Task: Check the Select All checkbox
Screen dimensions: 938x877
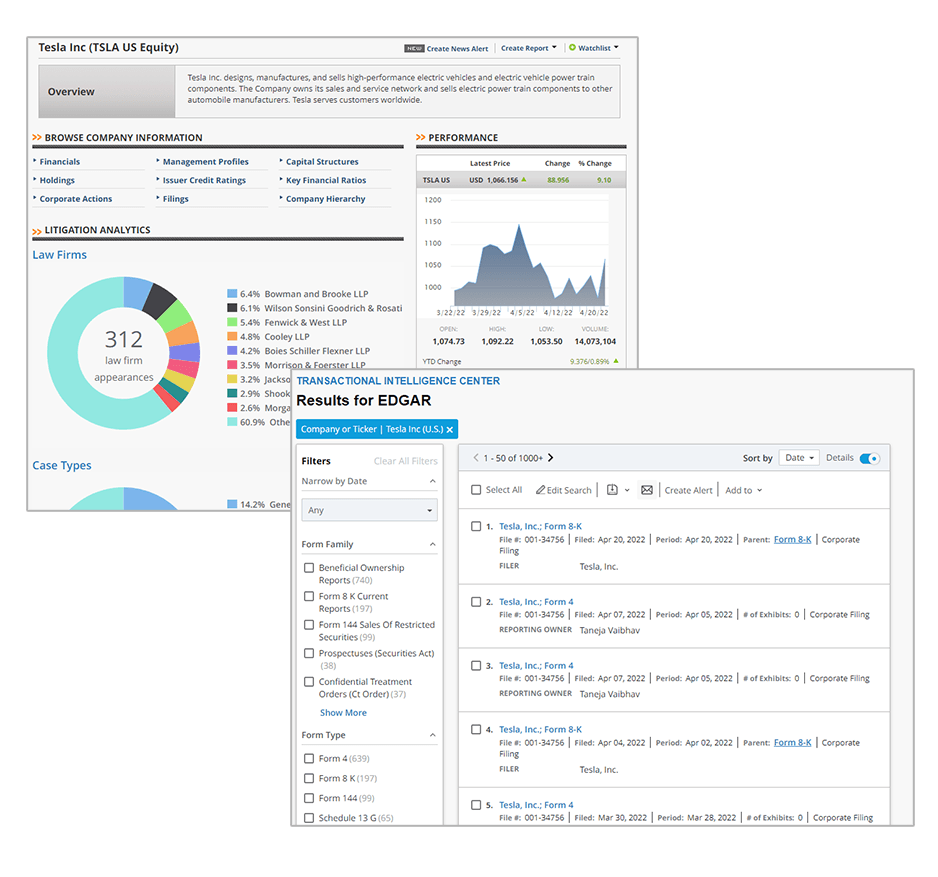Action: coord(476,490)
